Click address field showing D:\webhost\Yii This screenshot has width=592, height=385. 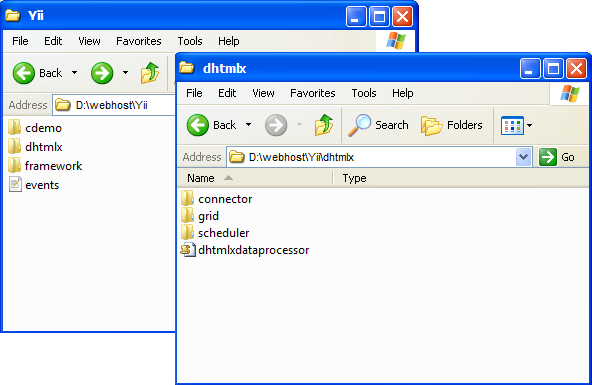114,105
